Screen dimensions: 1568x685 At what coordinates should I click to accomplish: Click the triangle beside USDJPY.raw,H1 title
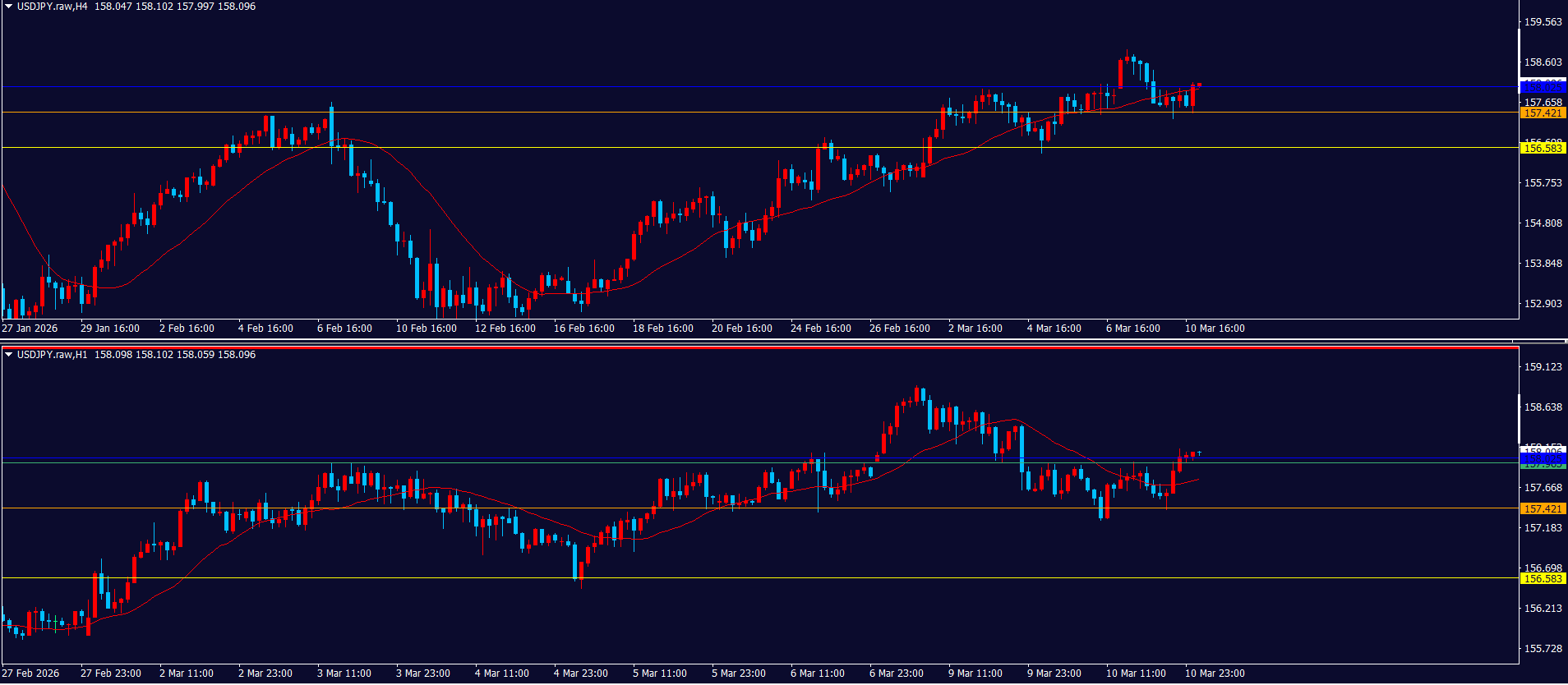[x=8, y=355]
